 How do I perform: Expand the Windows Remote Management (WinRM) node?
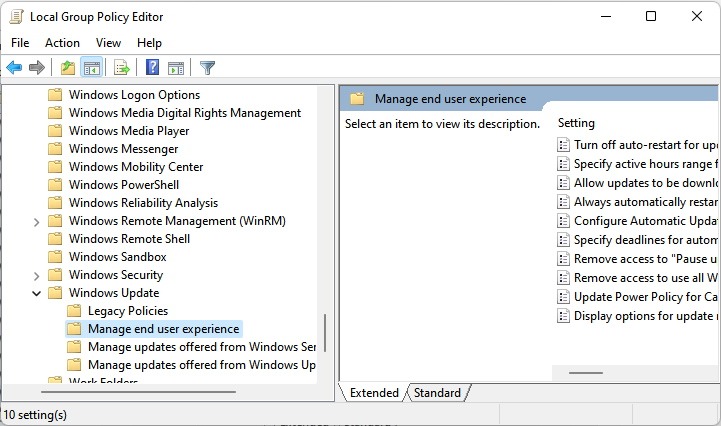[36, 222]
